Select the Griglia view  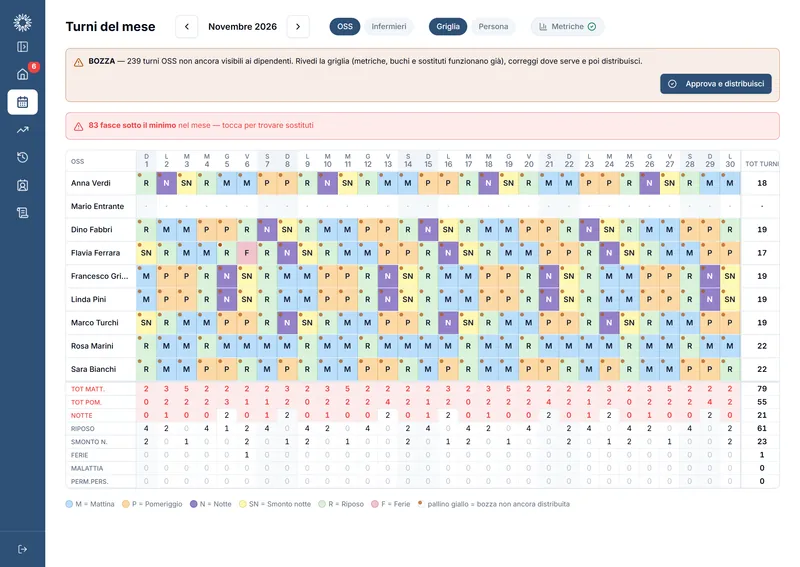448,27
